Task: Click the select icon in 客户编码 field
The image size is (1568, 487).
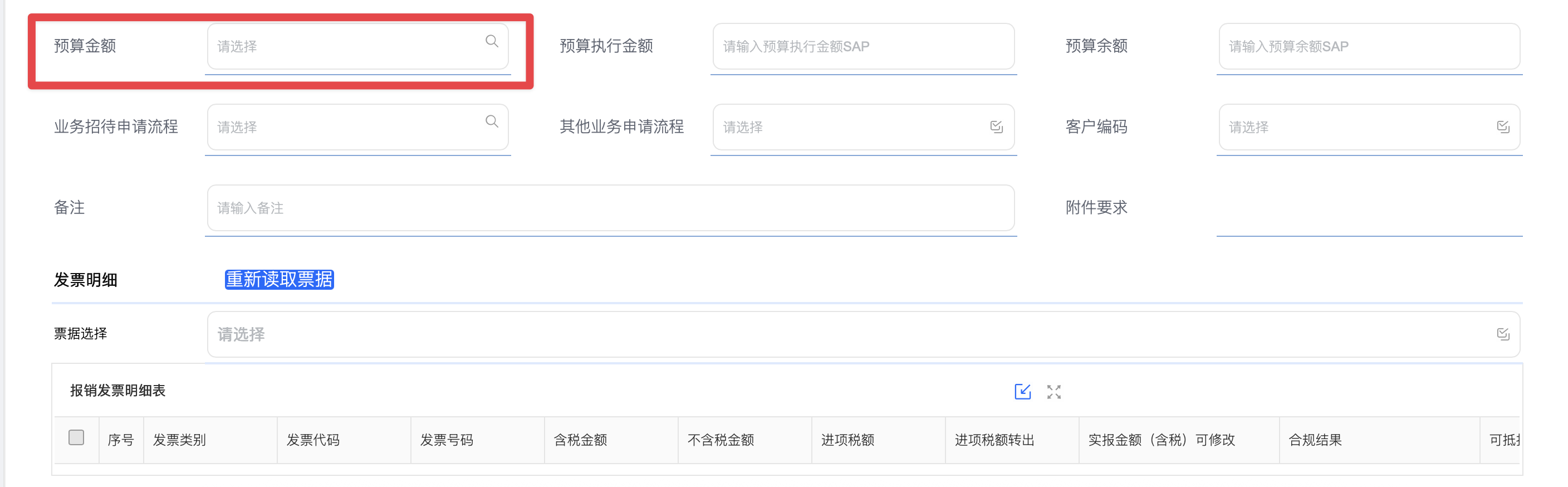Action: pyautogui.click(x=1503, y=126)
